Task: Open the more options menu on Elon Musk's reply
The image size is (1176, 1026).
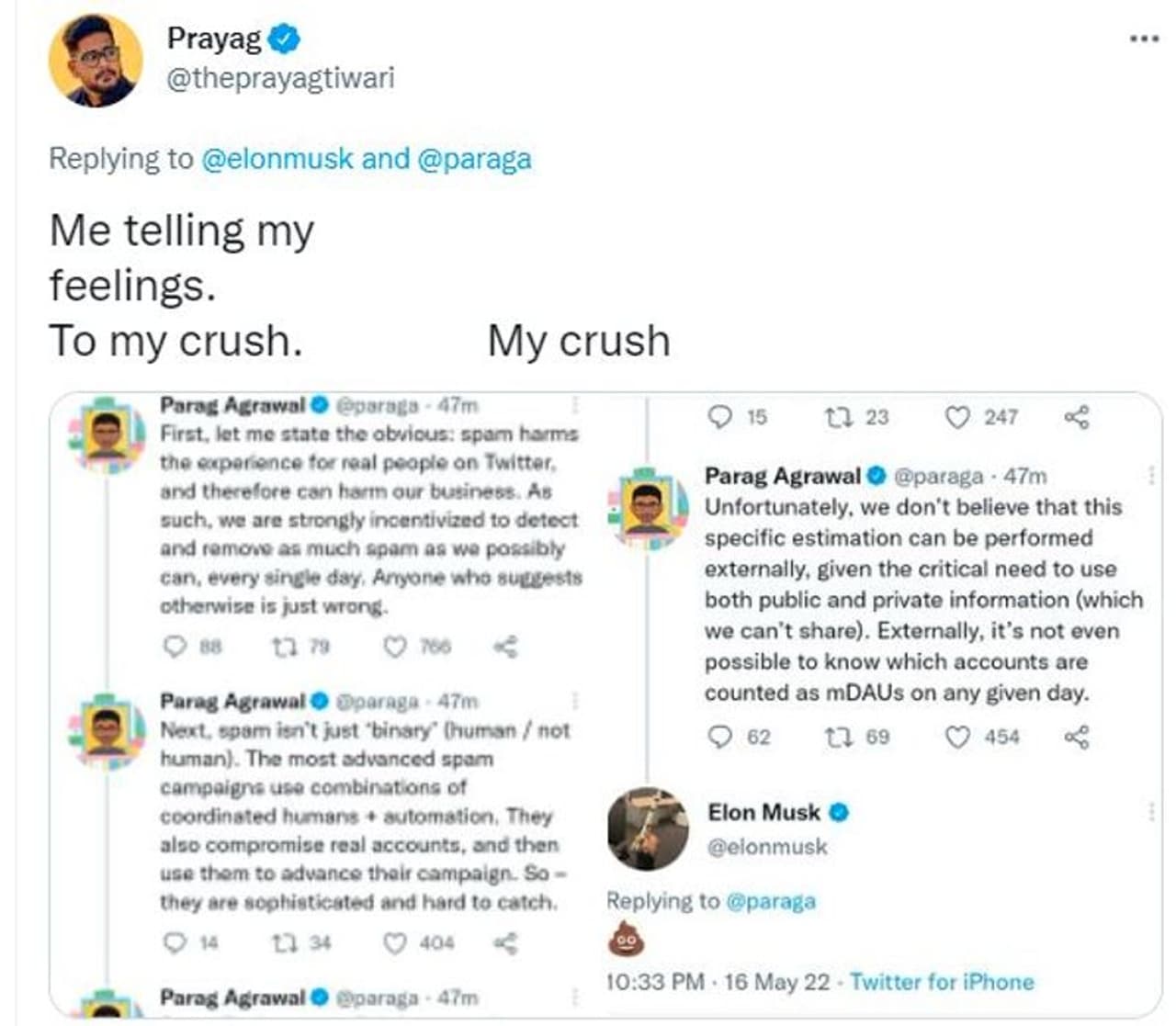Action: [1151, 811]
